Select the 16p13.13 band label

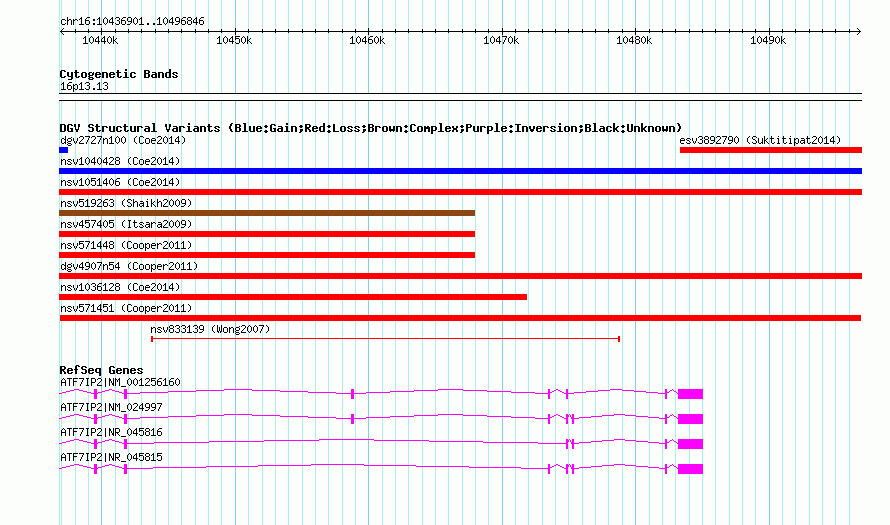click(84, 86)
